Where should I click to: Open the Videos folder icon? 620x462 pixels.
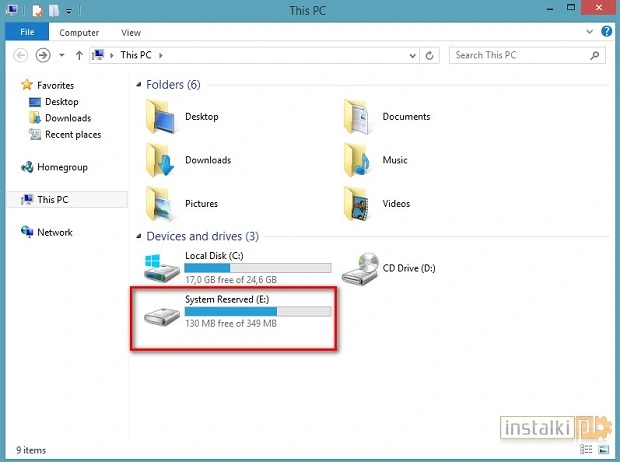click(359, 203)
